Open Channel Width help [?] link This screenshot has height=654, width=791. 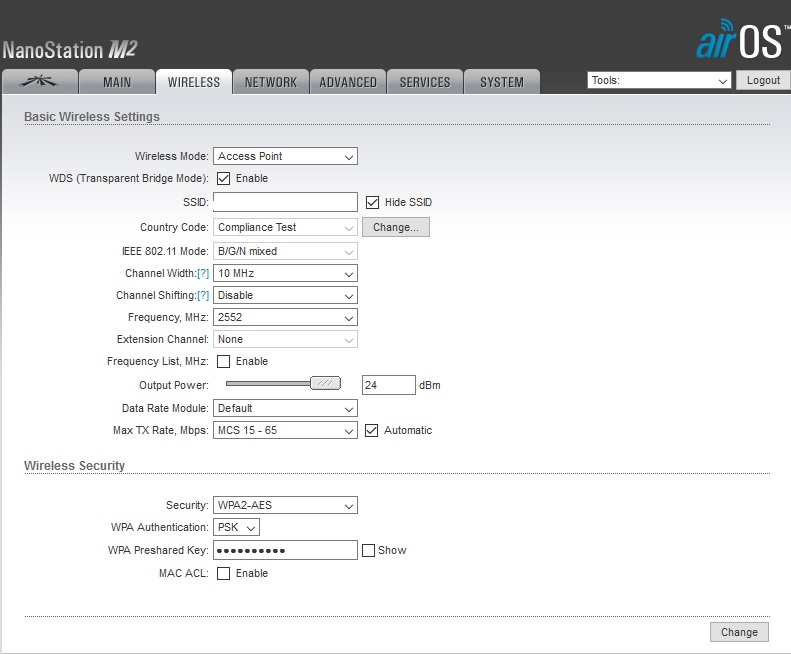203,273
